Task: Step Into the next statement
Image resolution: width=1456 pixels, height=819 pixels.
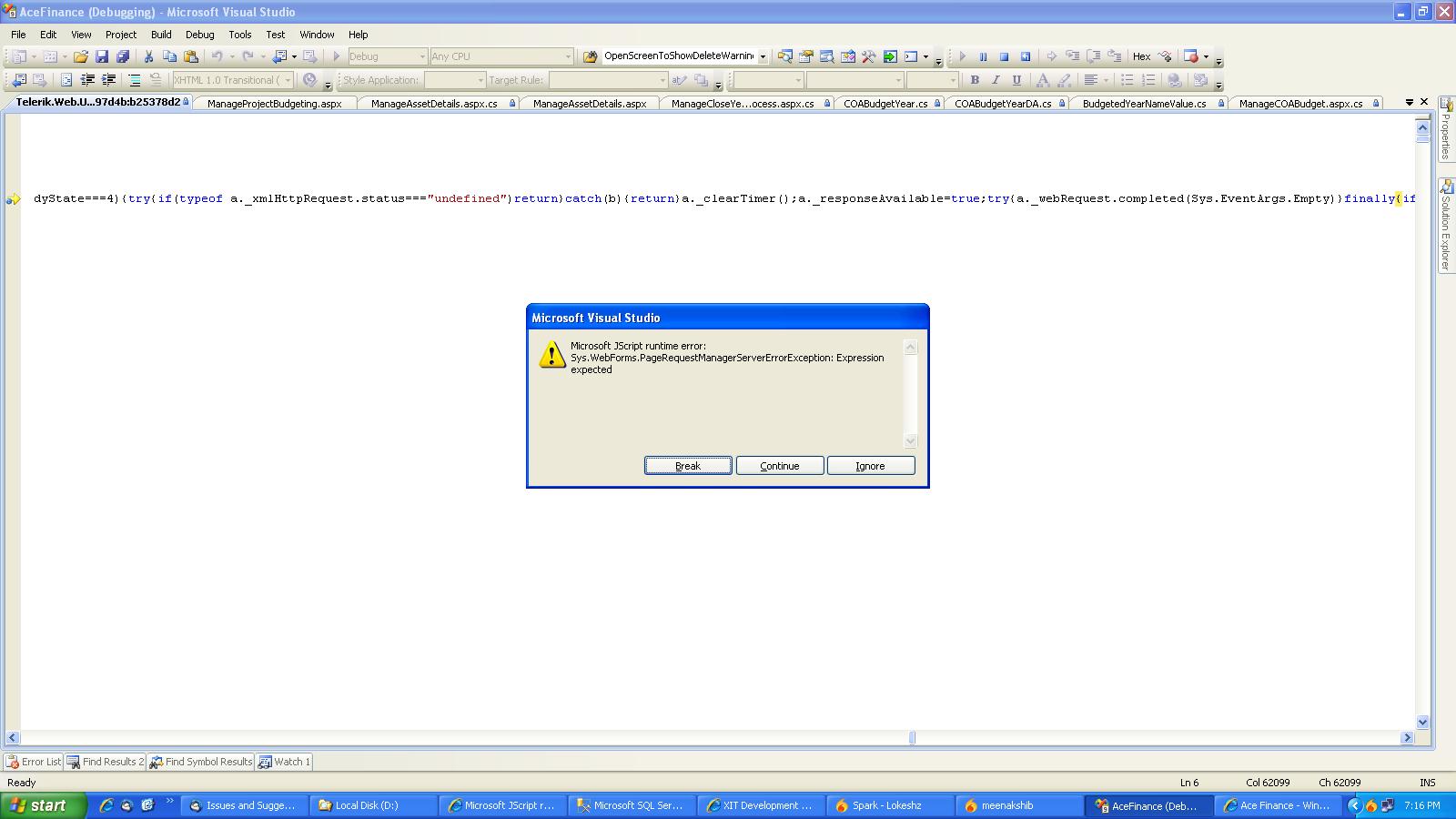Action: [1072, 56]
